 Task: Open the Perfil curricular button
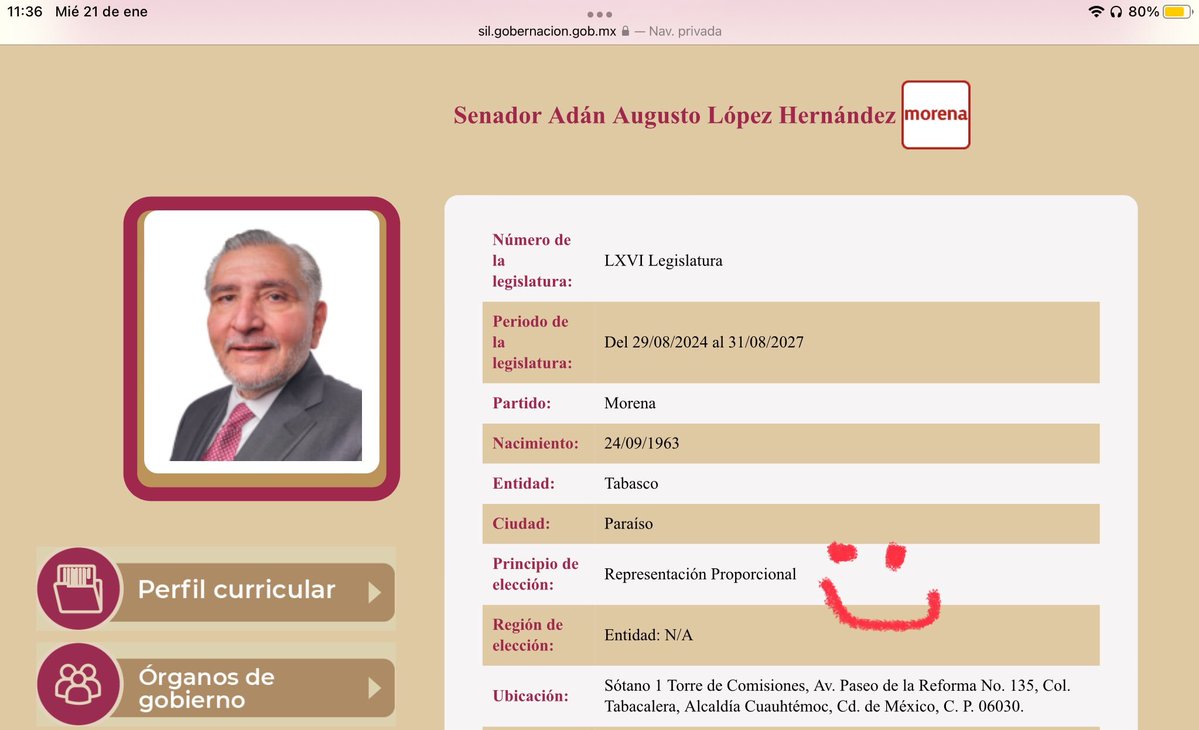pos(217,589)
